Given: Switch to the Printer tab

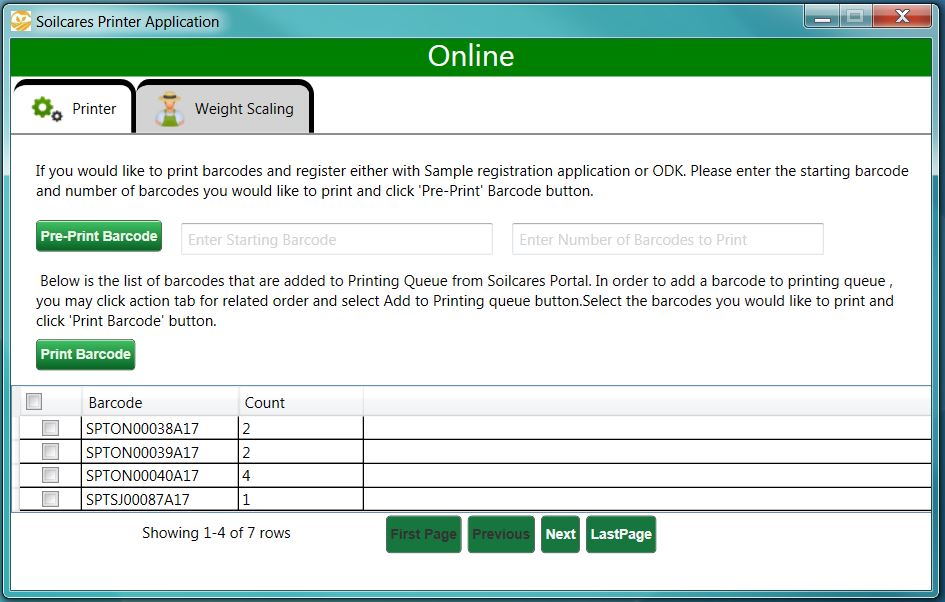Looking at the screenshot, I should click(73, 107).
